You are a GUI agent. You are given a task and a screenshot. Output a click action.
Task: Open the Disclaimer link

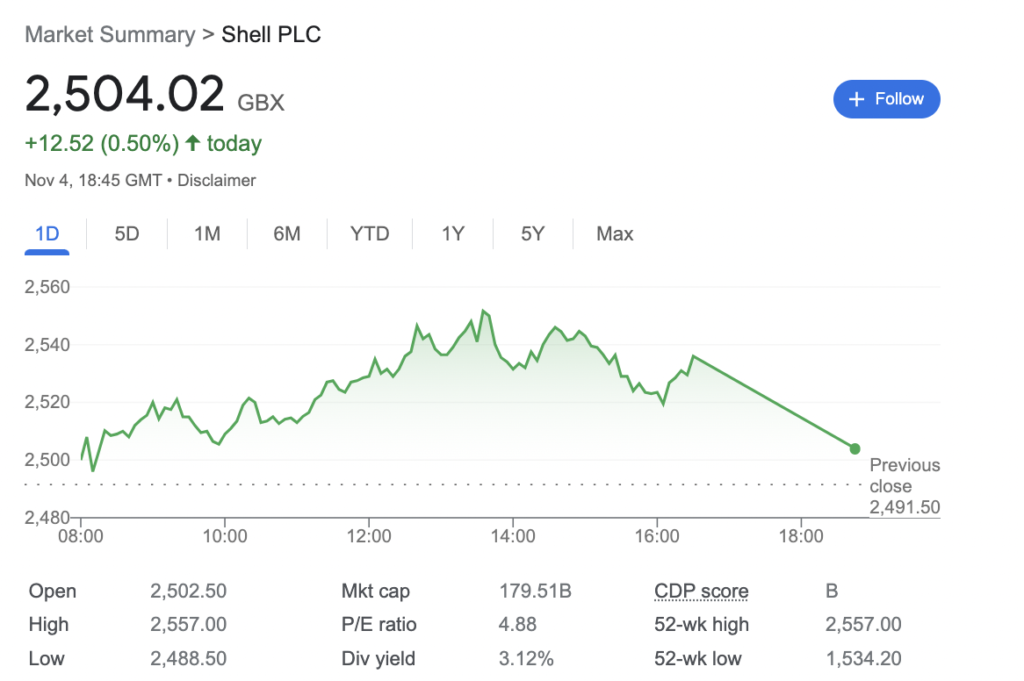click(x=216, y=180)
